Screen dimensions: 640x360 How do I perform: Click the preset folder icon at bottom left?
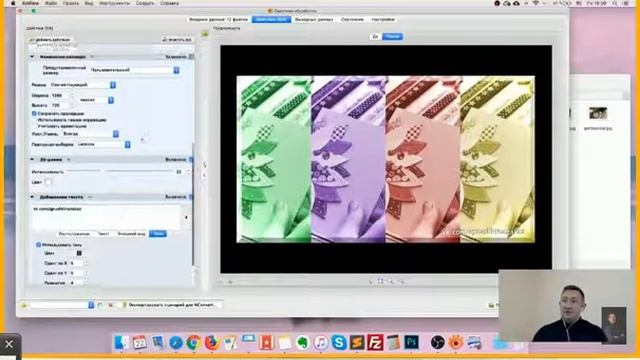click(x=24, y=305)
